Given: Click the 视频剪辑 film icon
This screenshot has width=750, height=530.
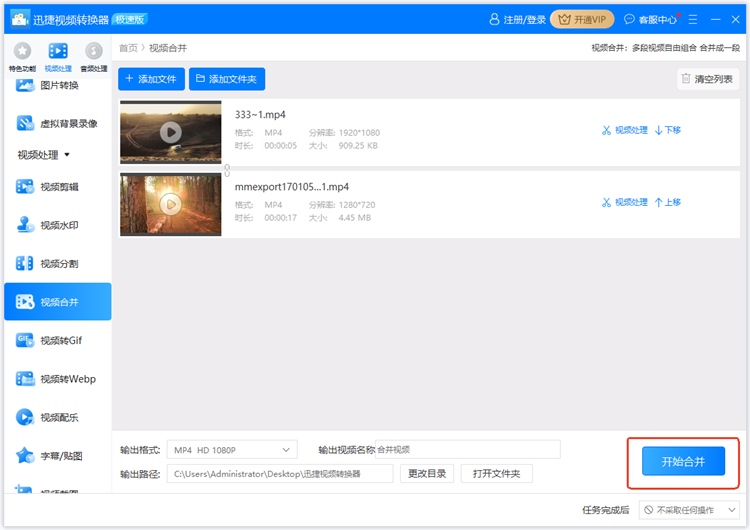Looking at the screenshot, I should click(25, 186).
